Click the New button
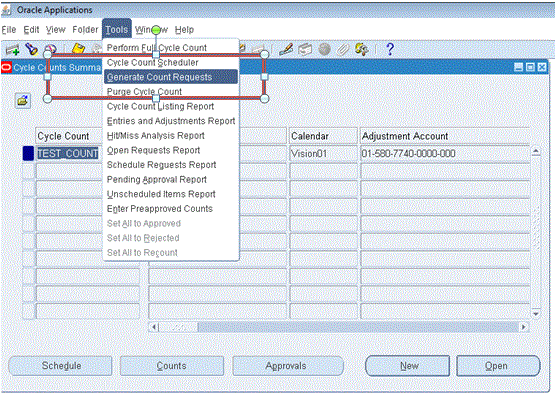556x403 pixels. 407,366
